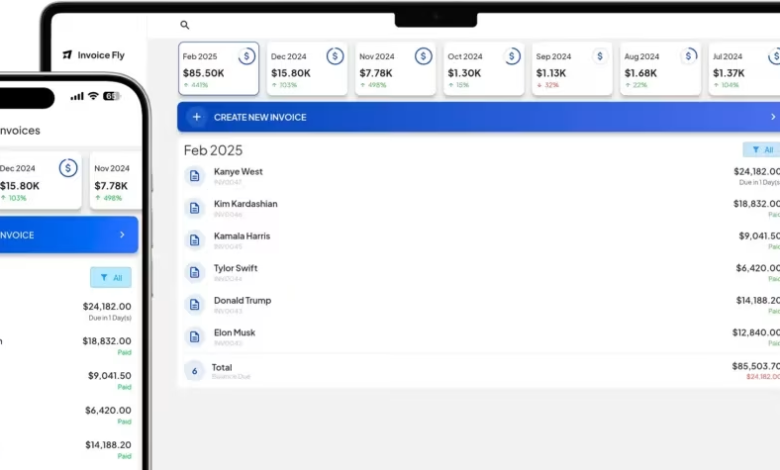This screenshot has height=470, width=780.
Task: Click the invoice count badge in Total row
Action: (194, 371)
